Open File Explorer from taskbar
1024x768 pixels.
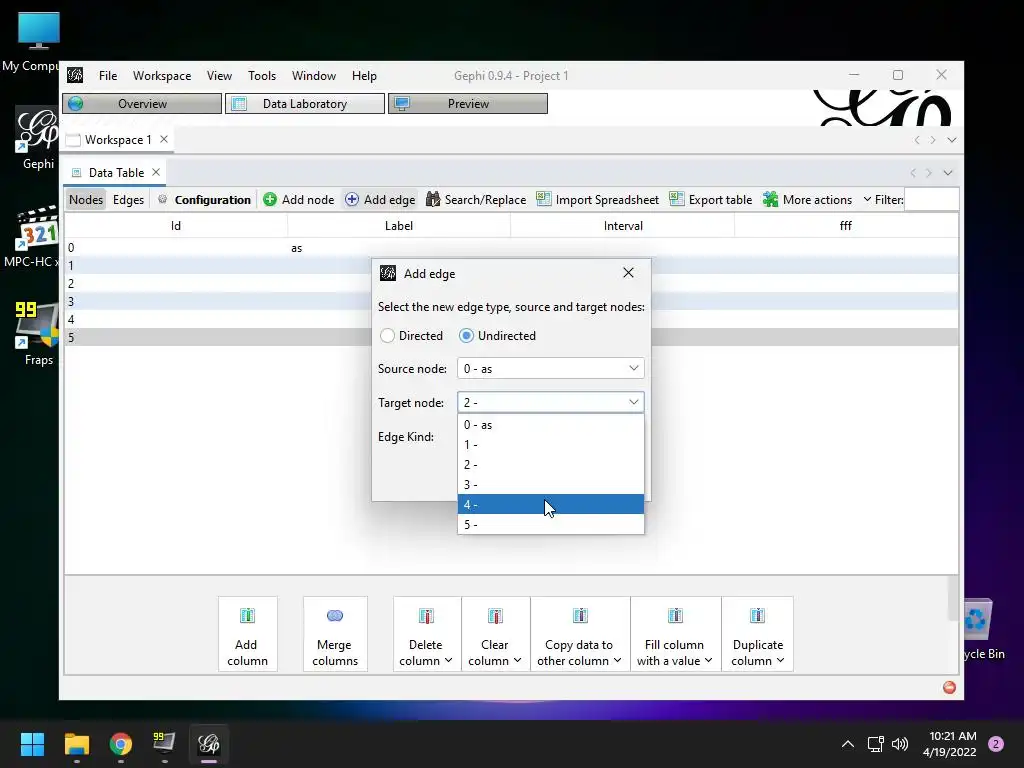76,744
